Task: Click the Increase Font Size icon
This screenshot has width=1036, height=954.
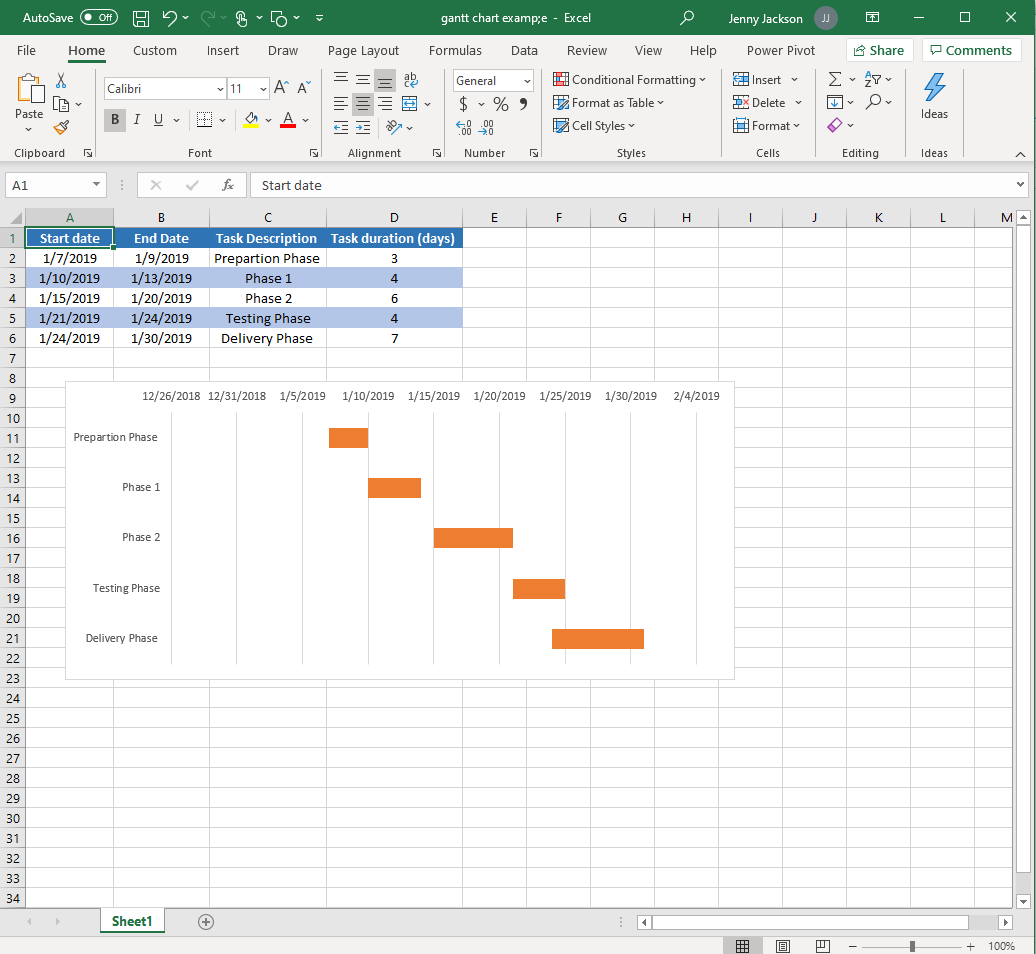Action: [282, 89]
